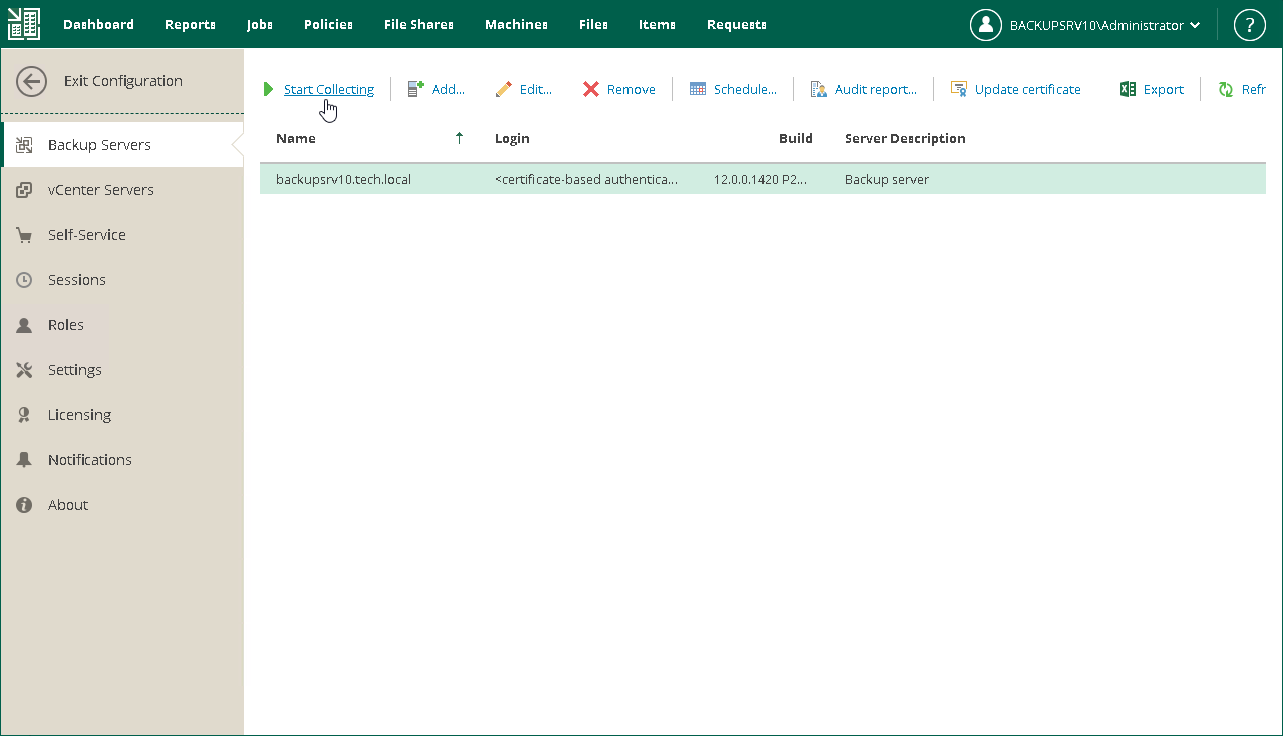Open Notifications in the sidebar
Screen dimensions: 1283x736
tap(123, 460)
